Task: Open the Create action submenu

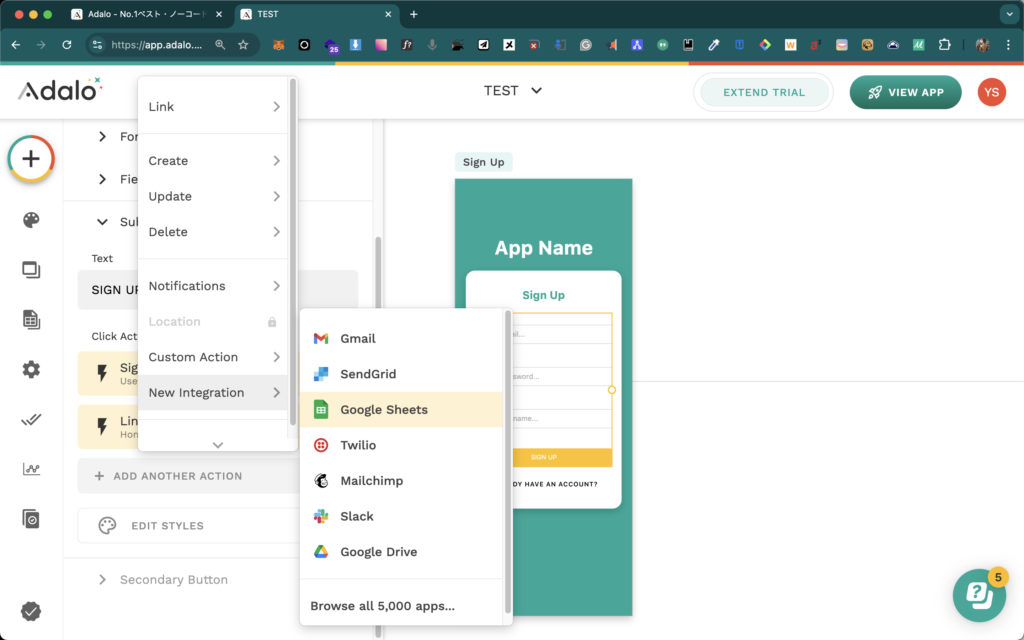Action: (213, 161)
